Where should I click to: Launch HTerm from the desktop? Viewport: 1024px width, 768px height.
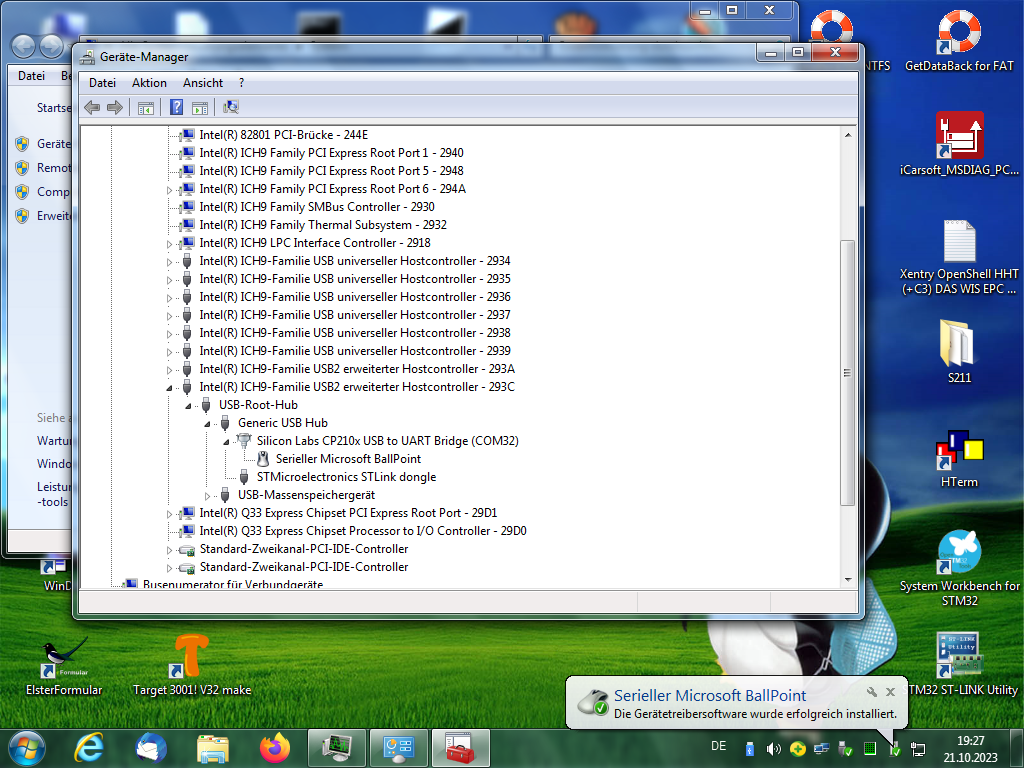959,457
